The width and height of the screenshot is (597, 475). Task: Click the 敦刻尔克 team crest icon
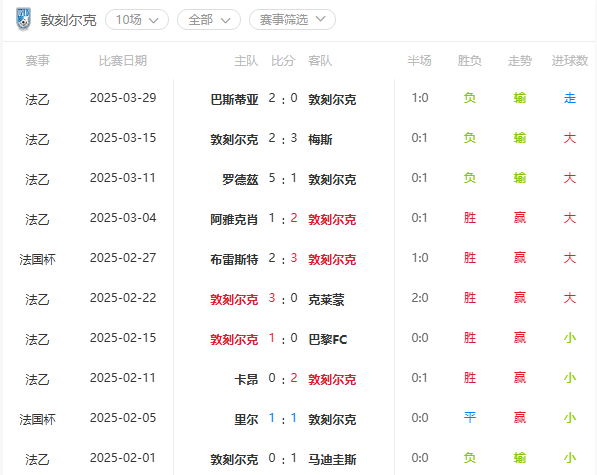point(23,19)
